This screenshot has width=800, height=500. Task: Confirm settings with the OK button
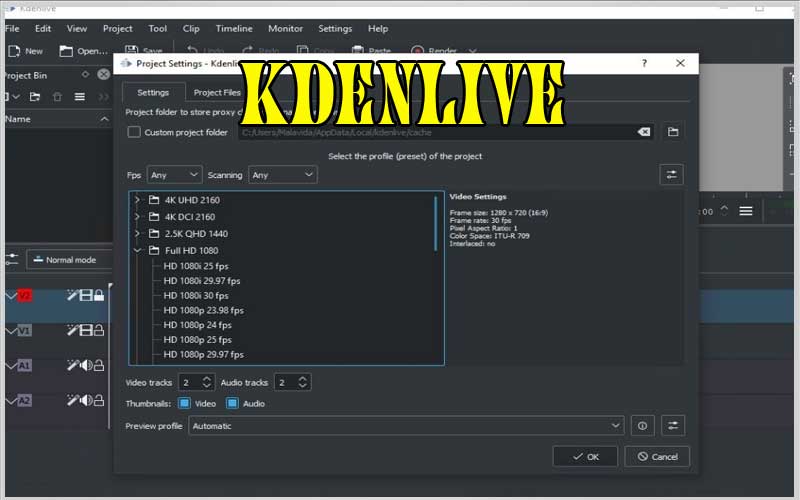(585, 457)
